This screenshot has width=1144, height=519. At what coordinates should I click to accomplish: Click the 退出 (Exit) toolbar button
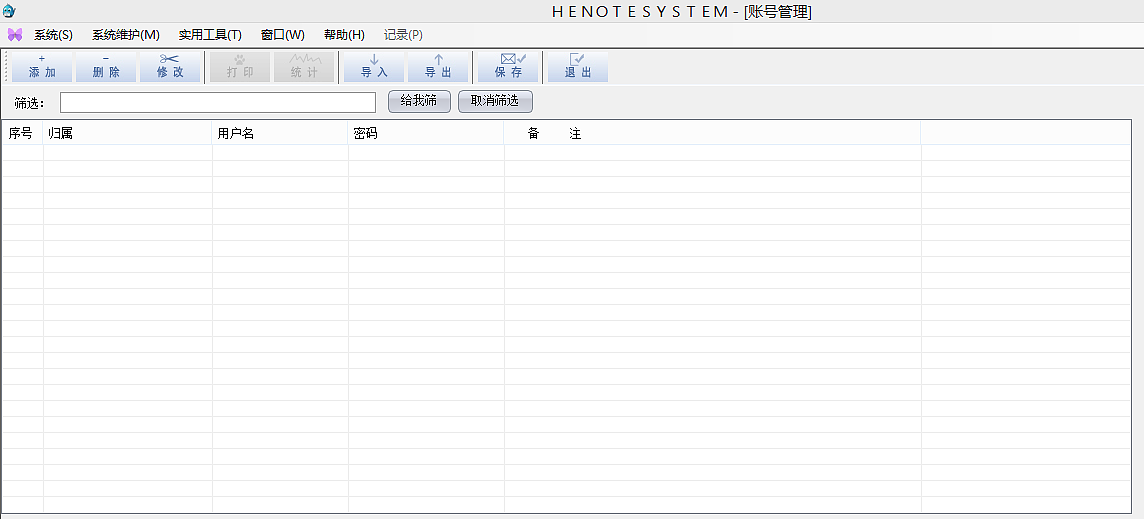pyautogui.click(x=578, y=66)
